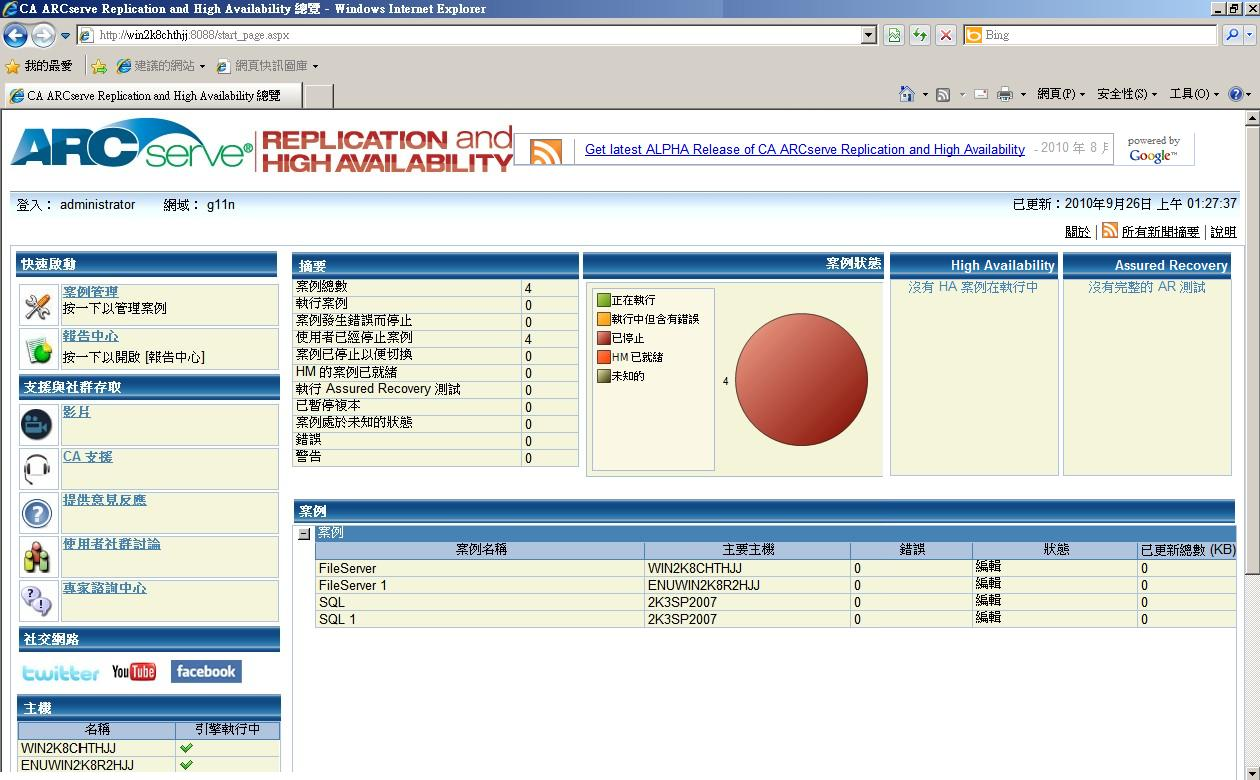Click the Twitter logo
The height and width of the screenshot is (780, 1260).
(x=61, y=672)
